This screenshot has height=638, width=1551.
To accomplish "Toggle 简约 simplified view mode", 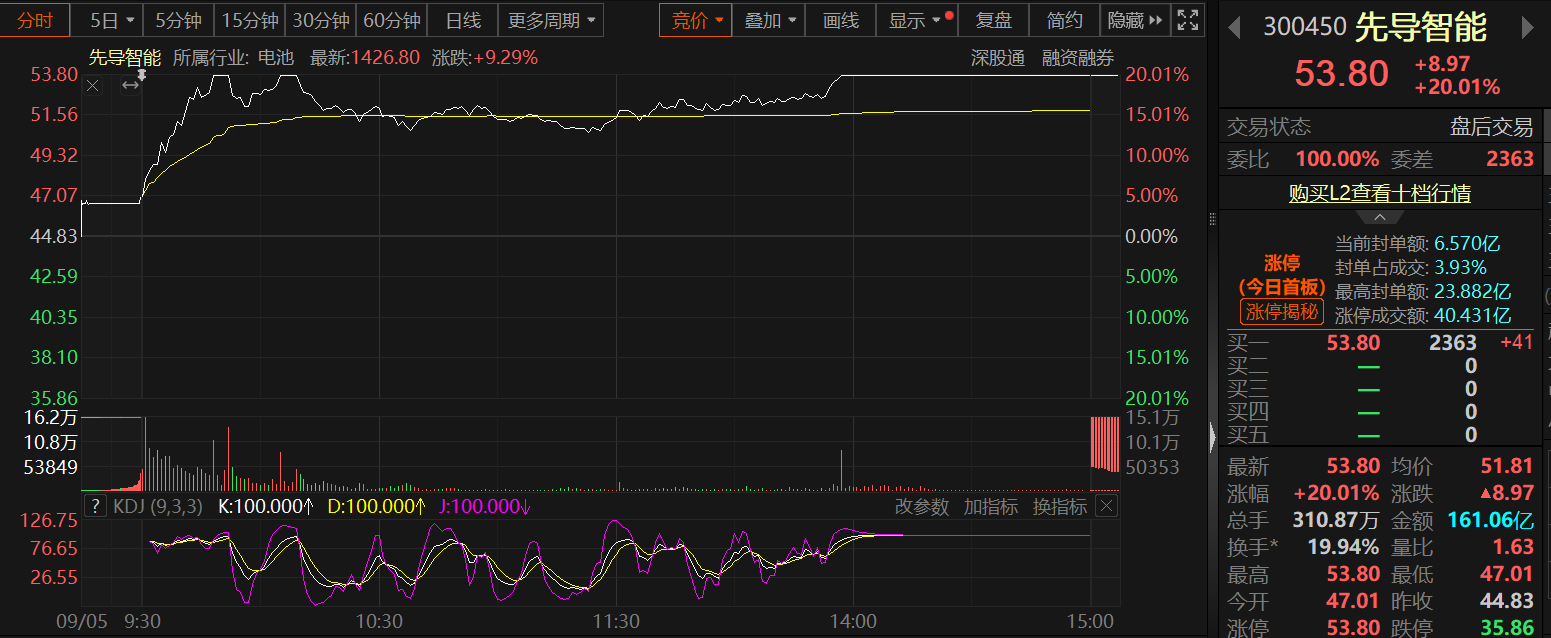I will coord(1064,20).
